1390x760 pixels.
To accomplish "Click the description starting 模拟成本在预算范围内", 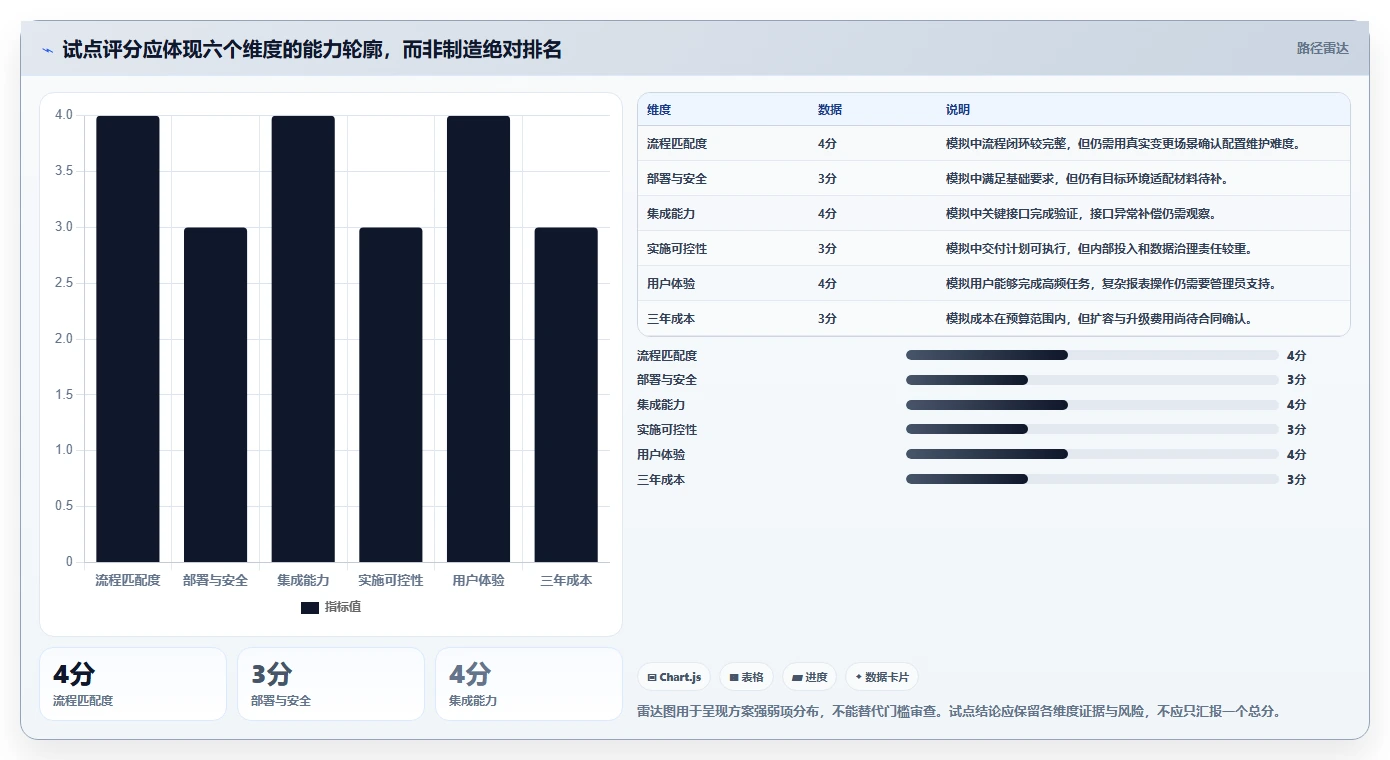I will click(x=1099, y=319).
